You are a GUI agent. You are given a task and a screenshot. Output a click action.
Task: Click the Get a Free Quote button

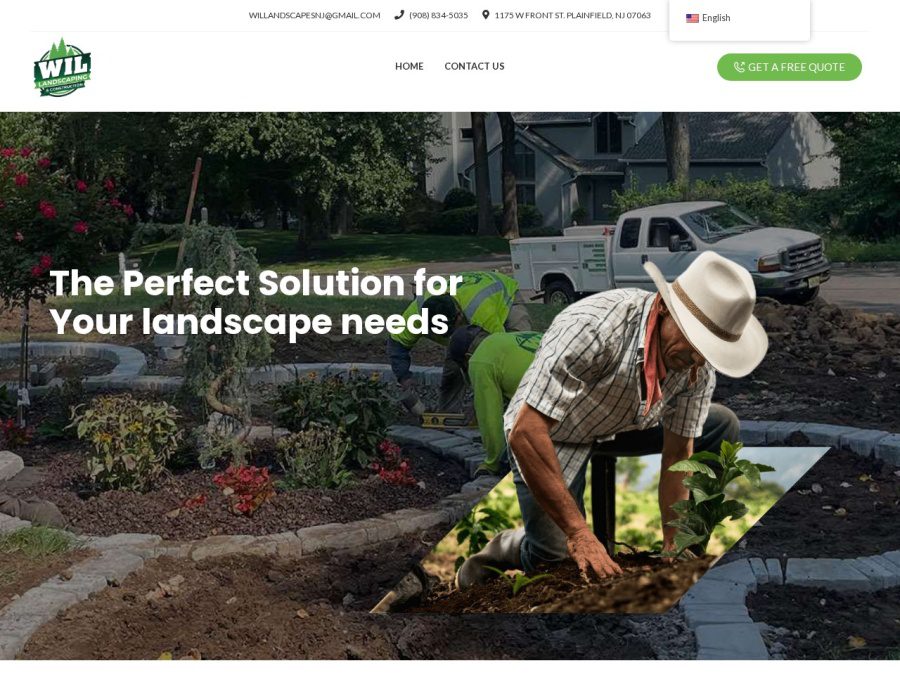[789, 67]
